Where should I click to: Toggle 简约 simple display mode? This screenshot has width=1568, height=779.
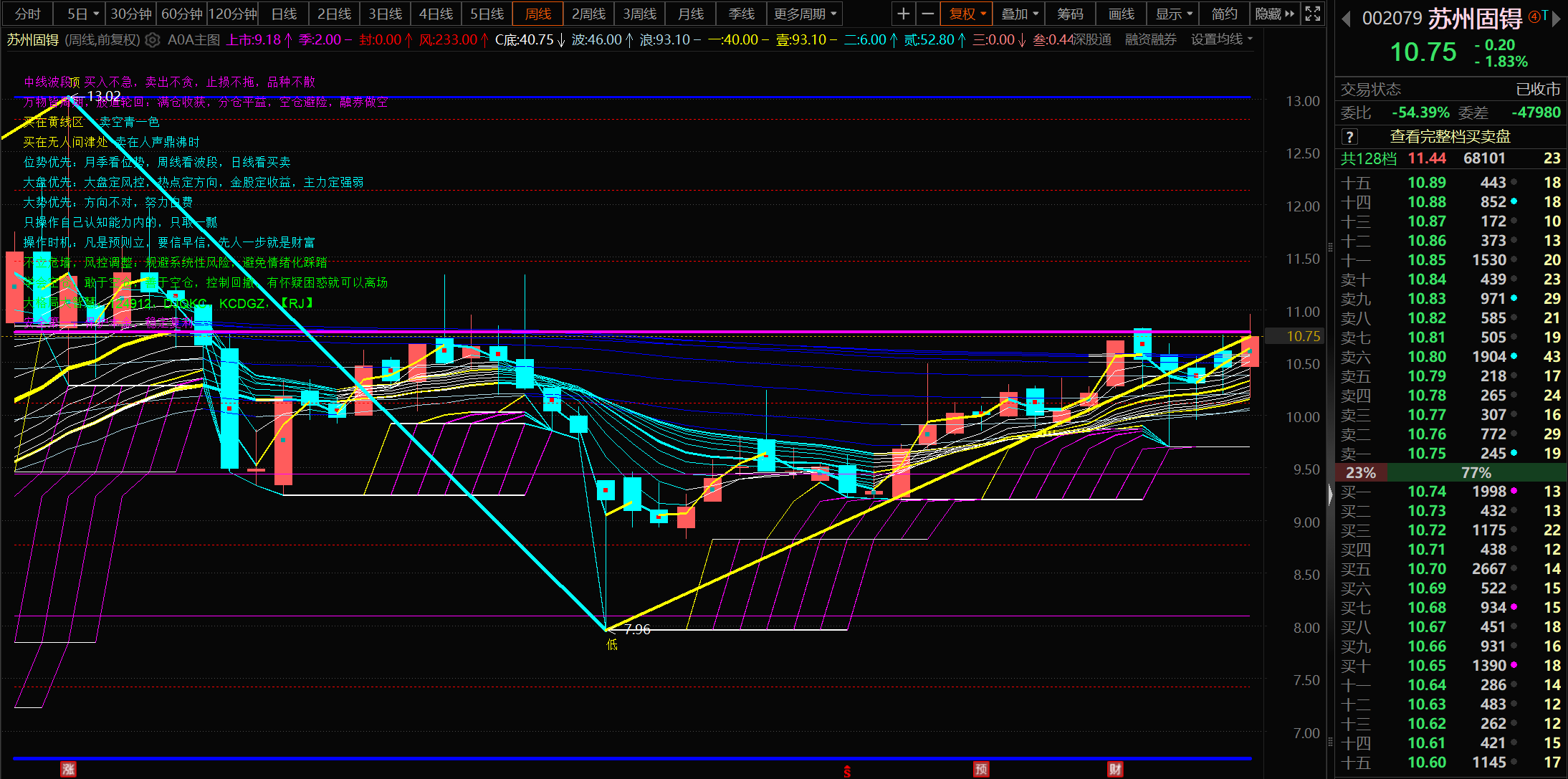(1224, 14)
